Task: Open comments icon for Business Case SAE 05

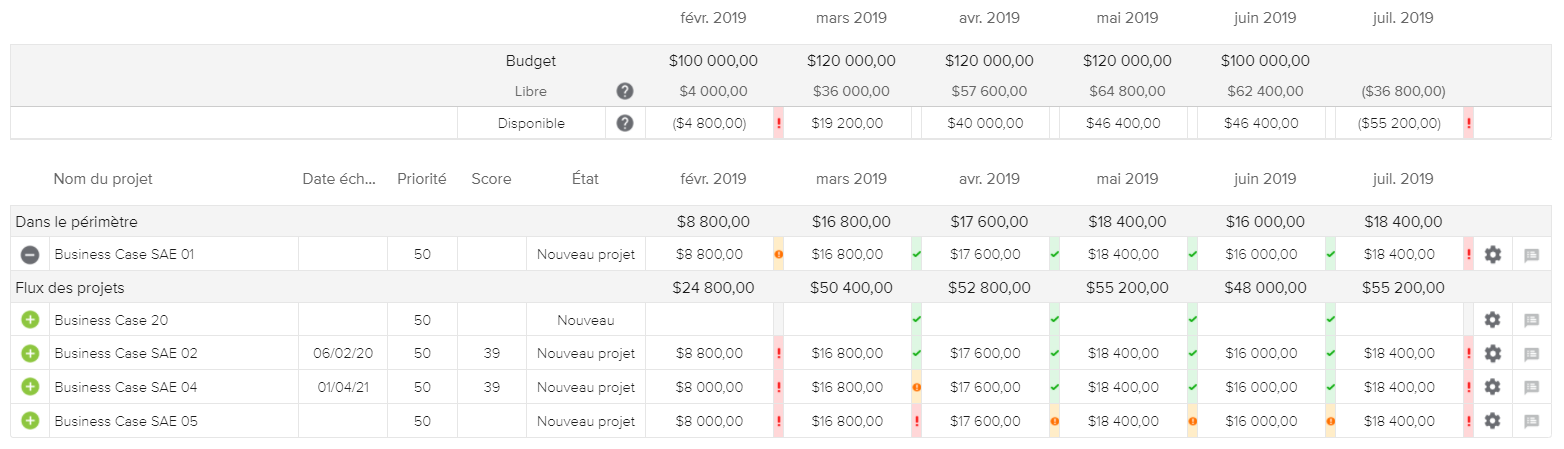Action: [x=1531, y=421]
